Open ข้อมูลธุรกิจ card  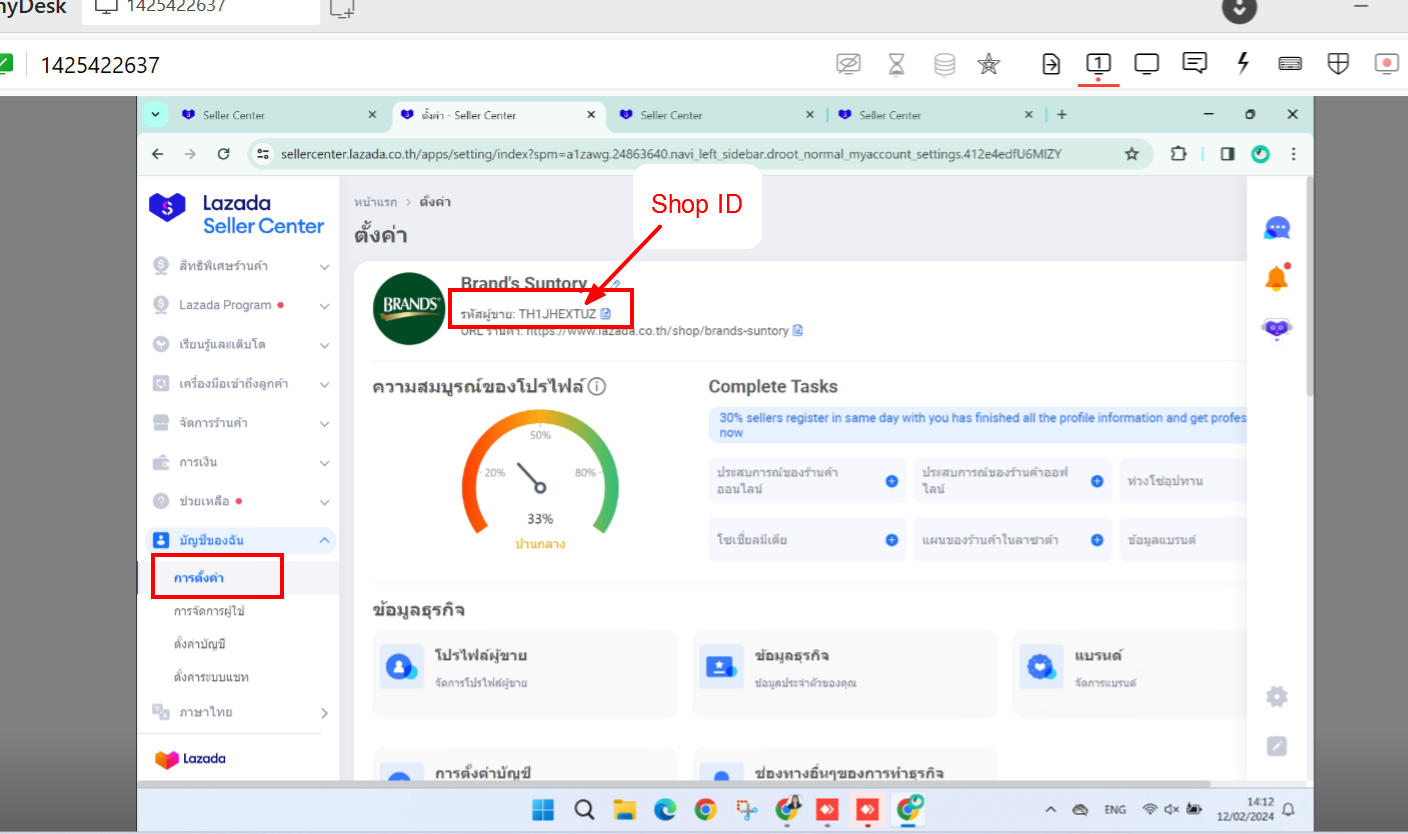(844, 673)
